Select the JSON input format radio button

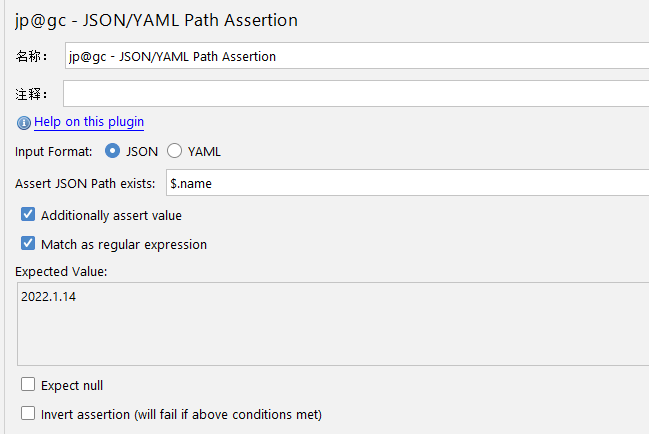(112, 152)
